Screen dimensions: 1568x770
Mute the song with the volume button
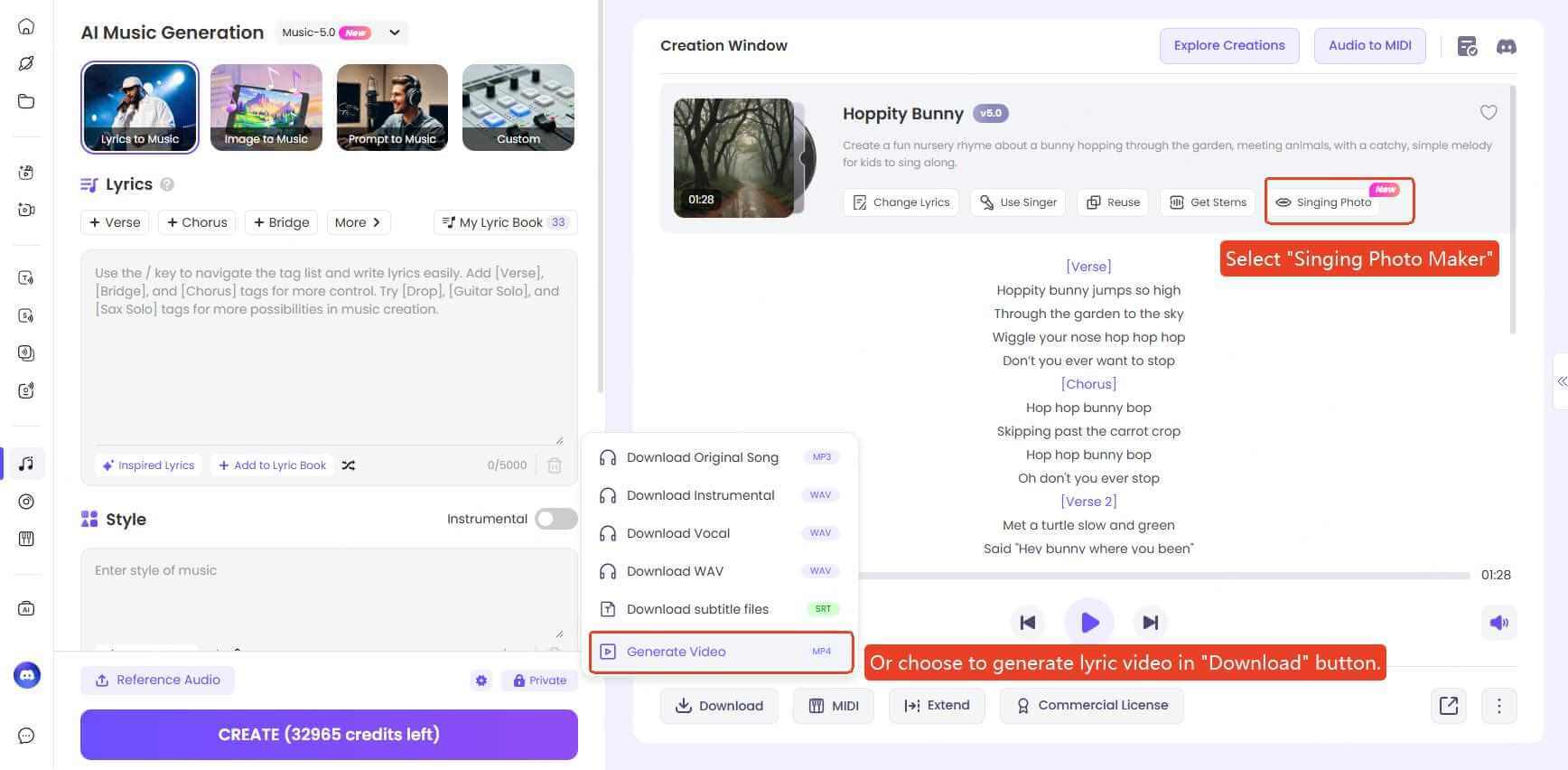coord(1498,623)
